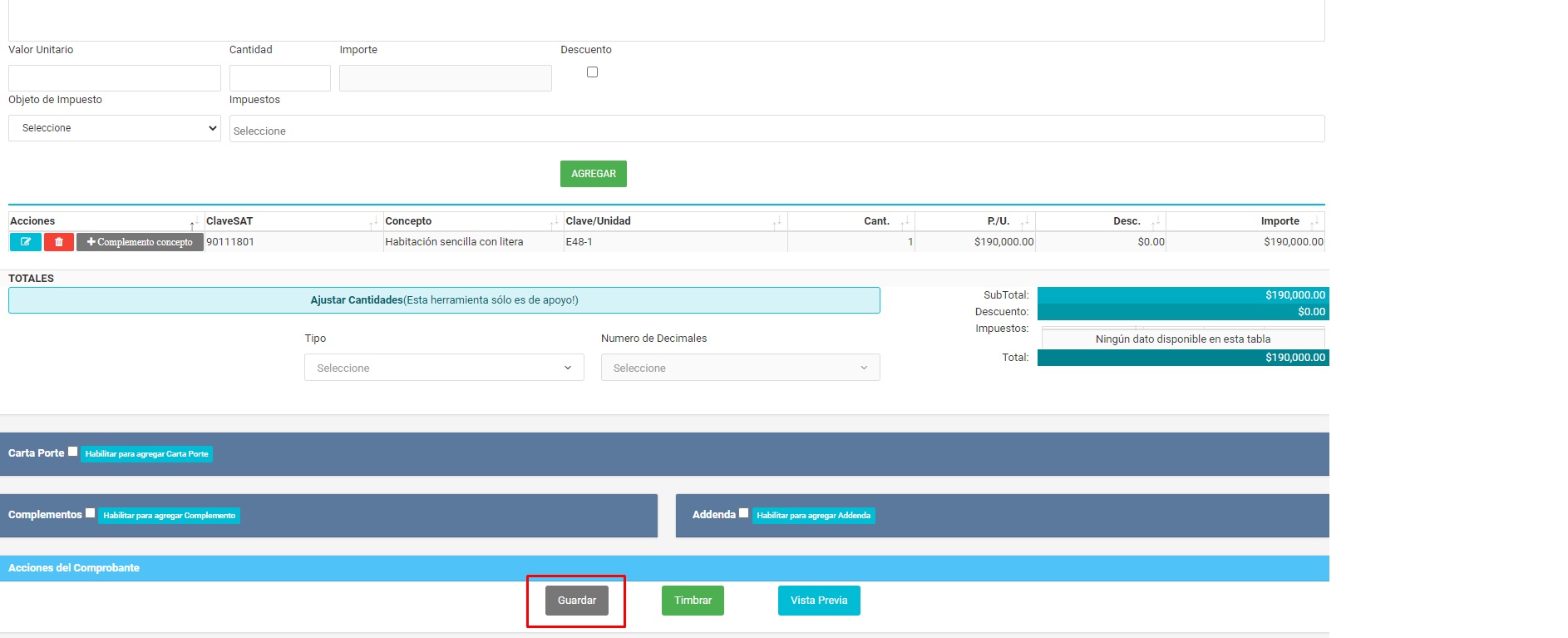Sort table by Cant. column
The height and width of the screenshot is (638, 1568).
coord(851,221)
